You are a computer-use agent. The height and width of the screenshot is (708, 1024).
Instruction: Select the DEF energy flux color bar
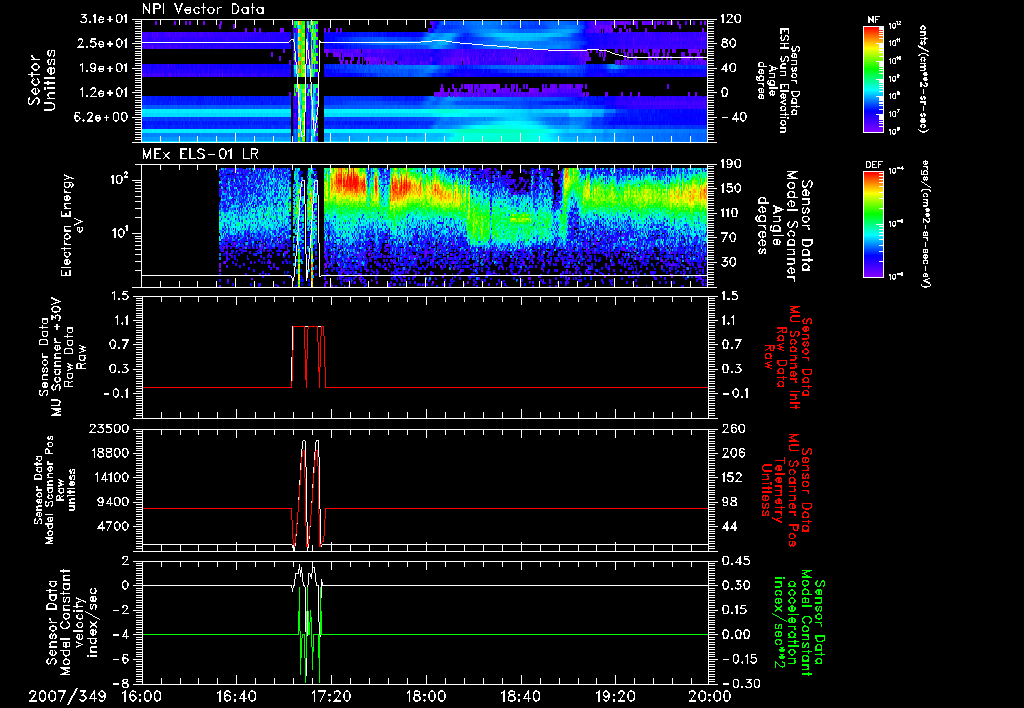(x=874, y=224)
